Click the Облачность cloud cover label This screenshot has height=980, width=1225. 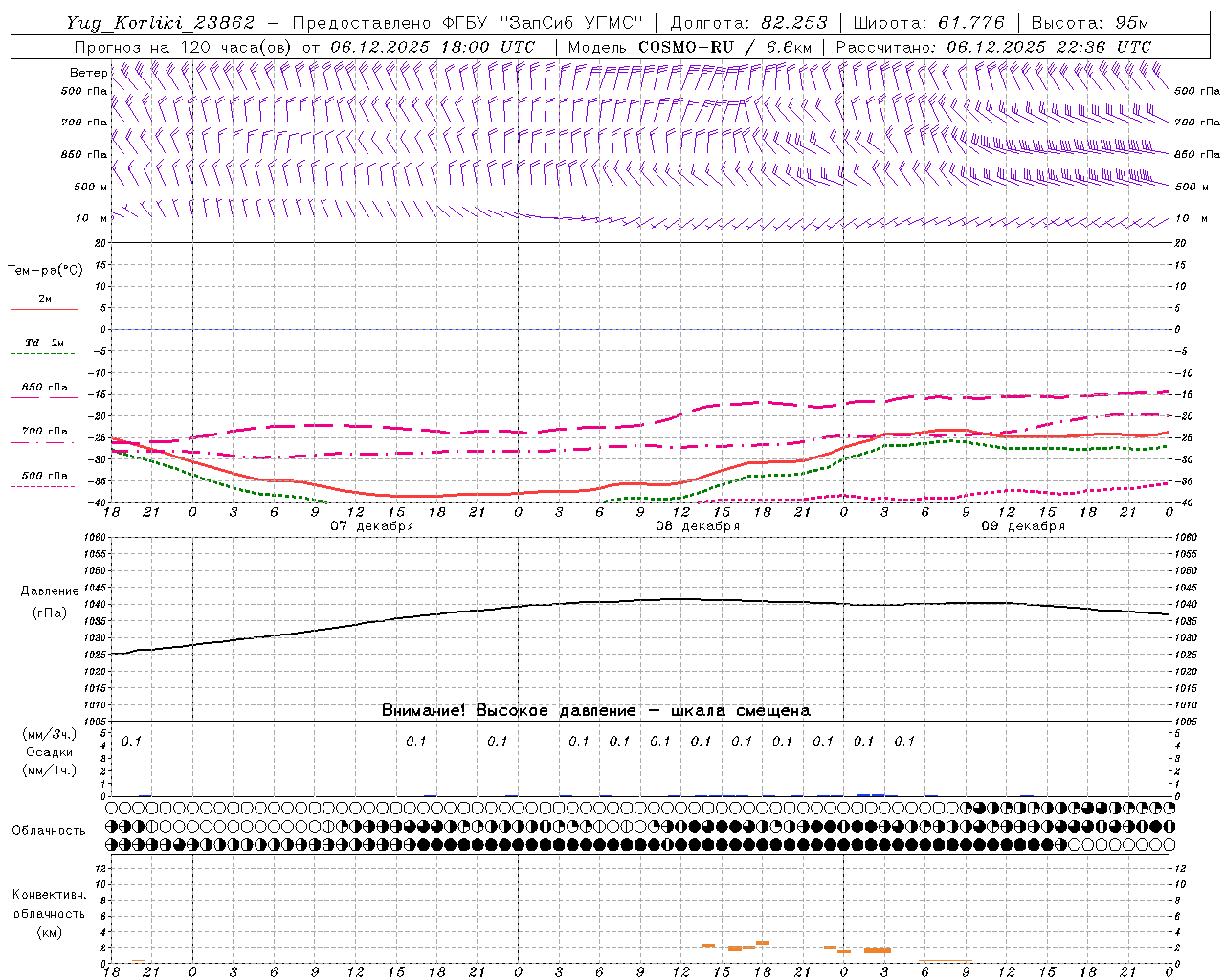[49, 831]
